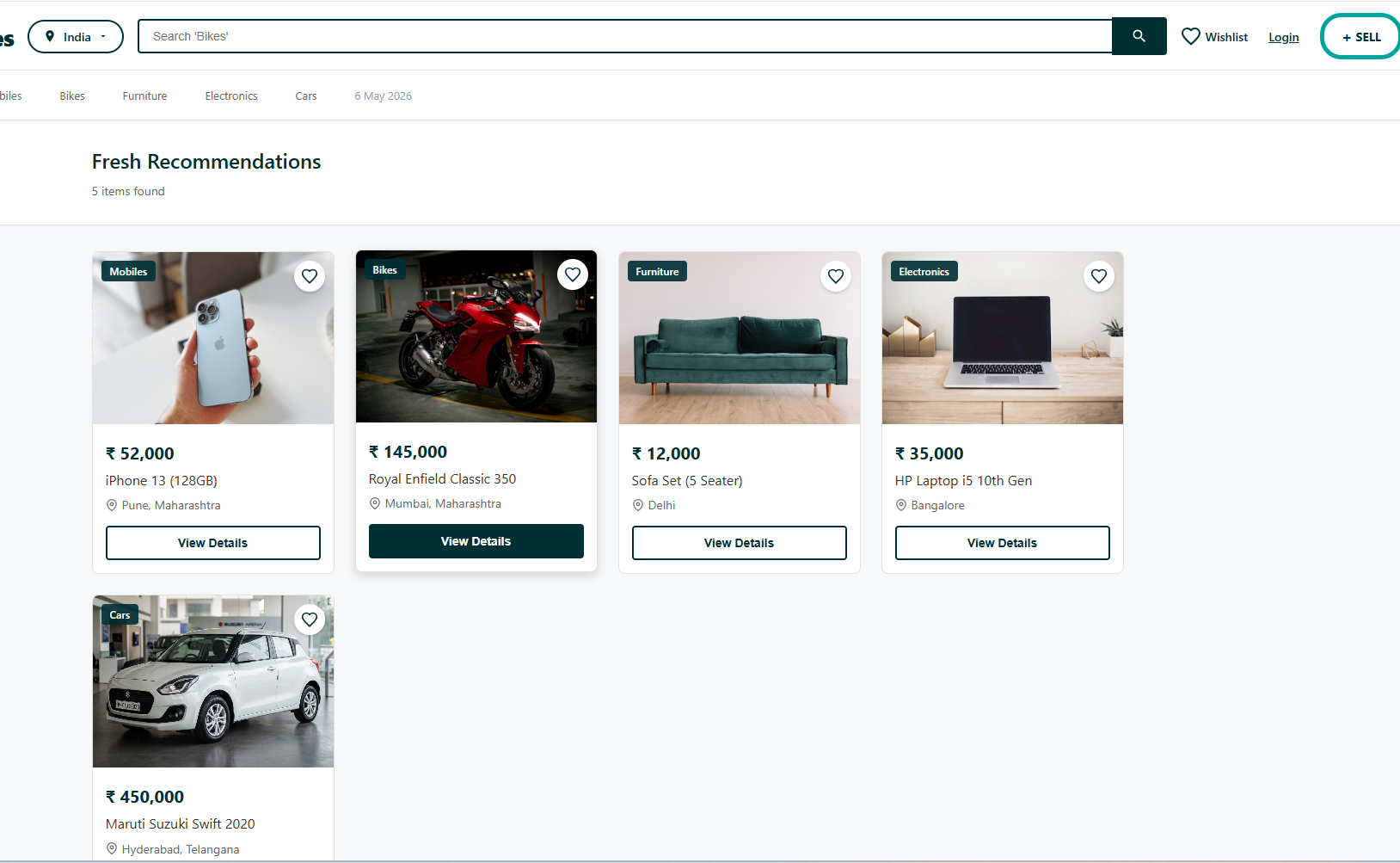Wishlist the Royal Enfield Classic 350 heart
This screenshot has width=1400, height=863.
tap(573, 274)
